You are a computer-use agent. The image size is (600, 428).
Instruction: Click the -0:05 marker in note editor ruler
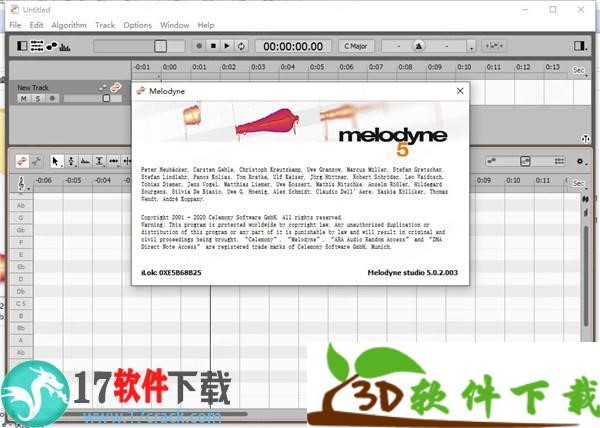(73, 180)
